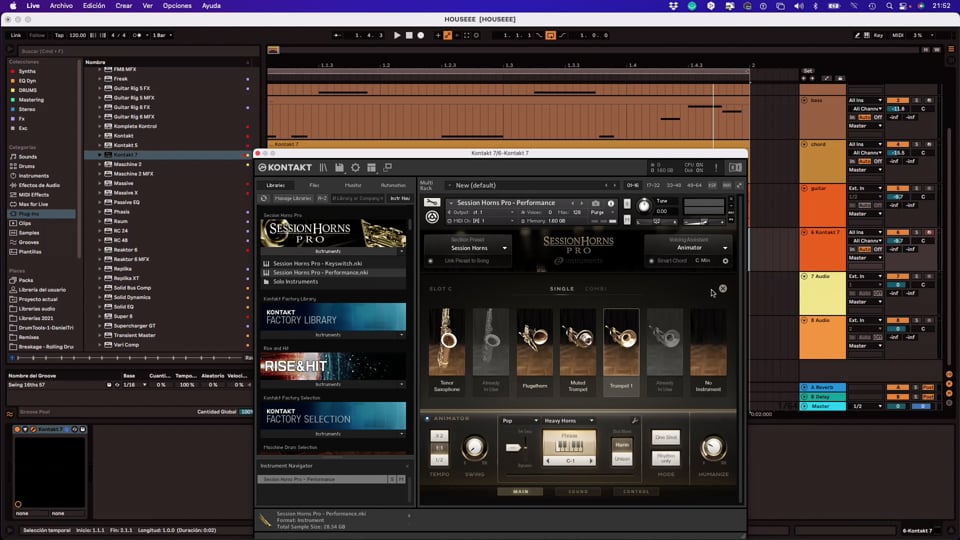
Task: Open the bass track All Ins input dropdown
Action: (x=865, y=100)
